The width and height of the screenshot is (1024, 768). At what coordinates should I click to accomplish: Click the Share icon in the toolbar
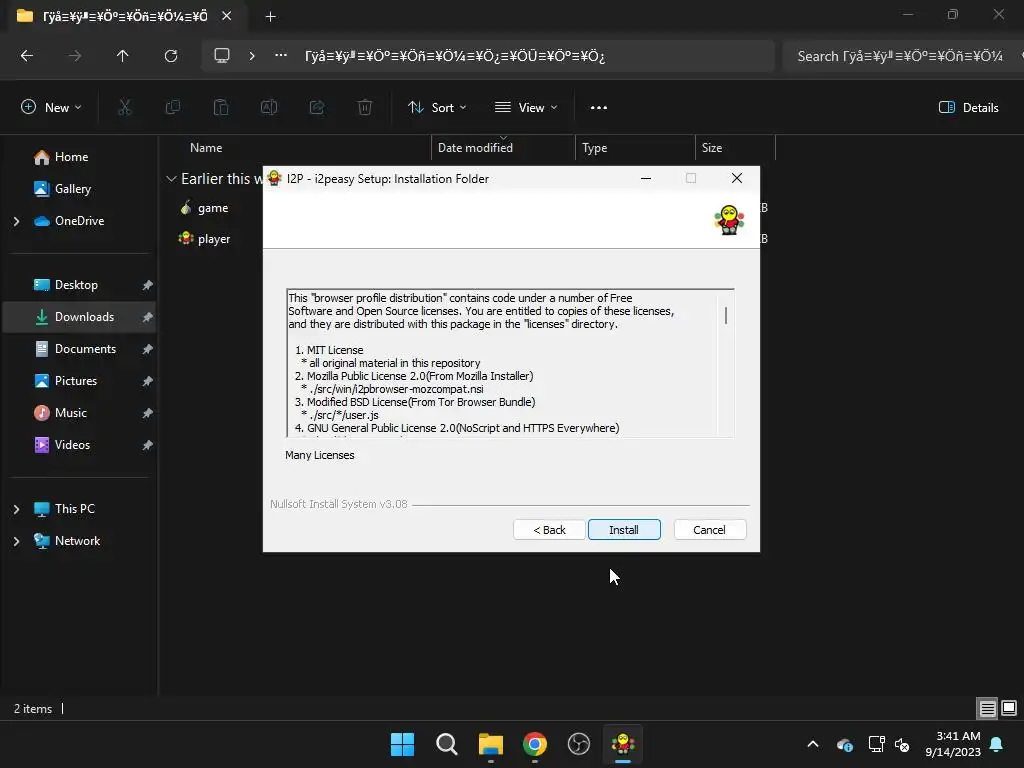pos(317,108)
